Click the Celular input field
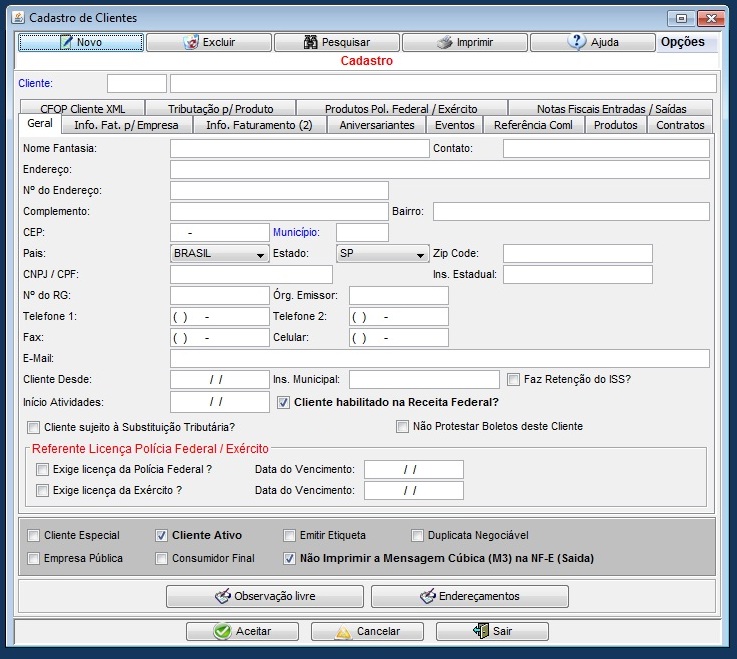737x659 pixels. [399, 337]
